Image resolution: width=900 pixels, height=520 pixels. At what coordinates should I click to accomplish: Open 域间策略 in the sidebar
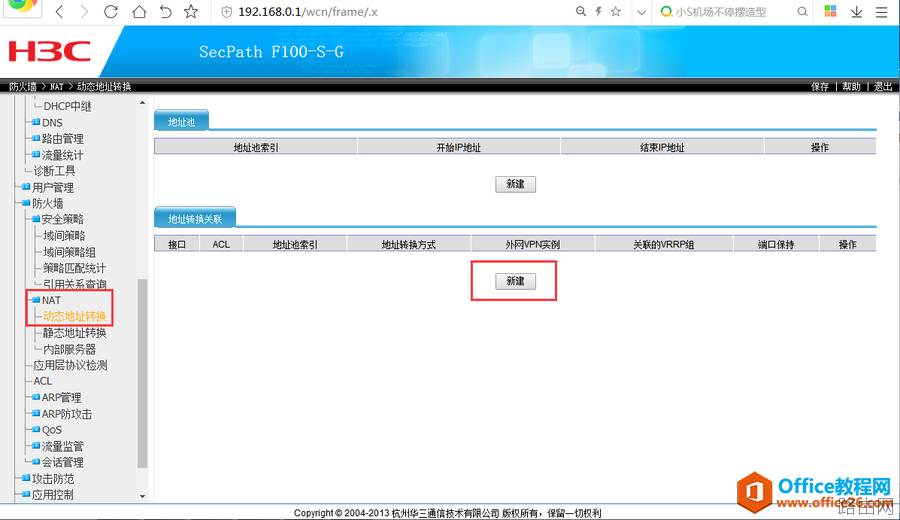(64, 235)
